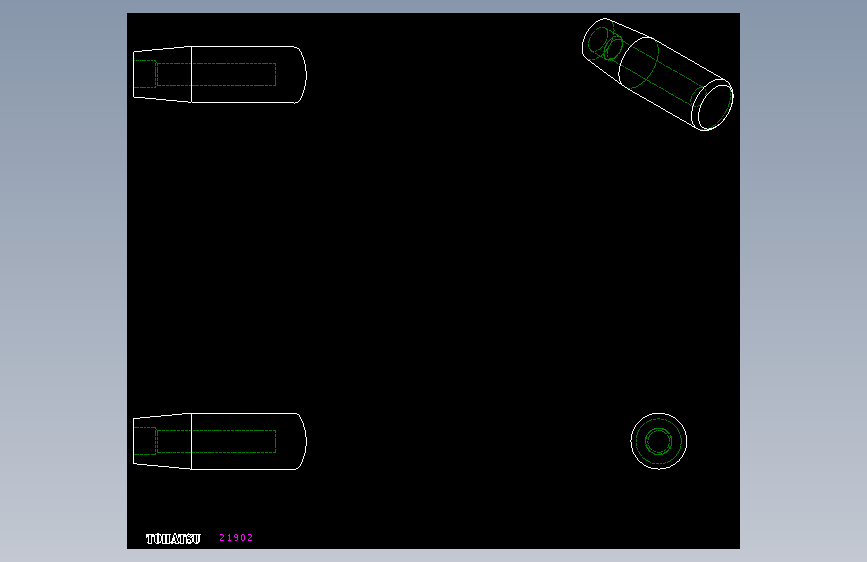Click the white TOHATSU label text
This screenshot has height=562, width=867.
pyautogui.click(x=173, y=539)
